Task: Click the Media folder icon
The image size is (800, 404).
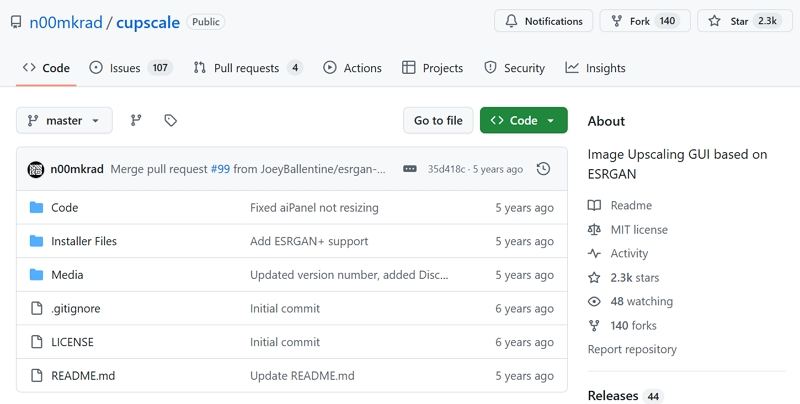Action: 36,274
